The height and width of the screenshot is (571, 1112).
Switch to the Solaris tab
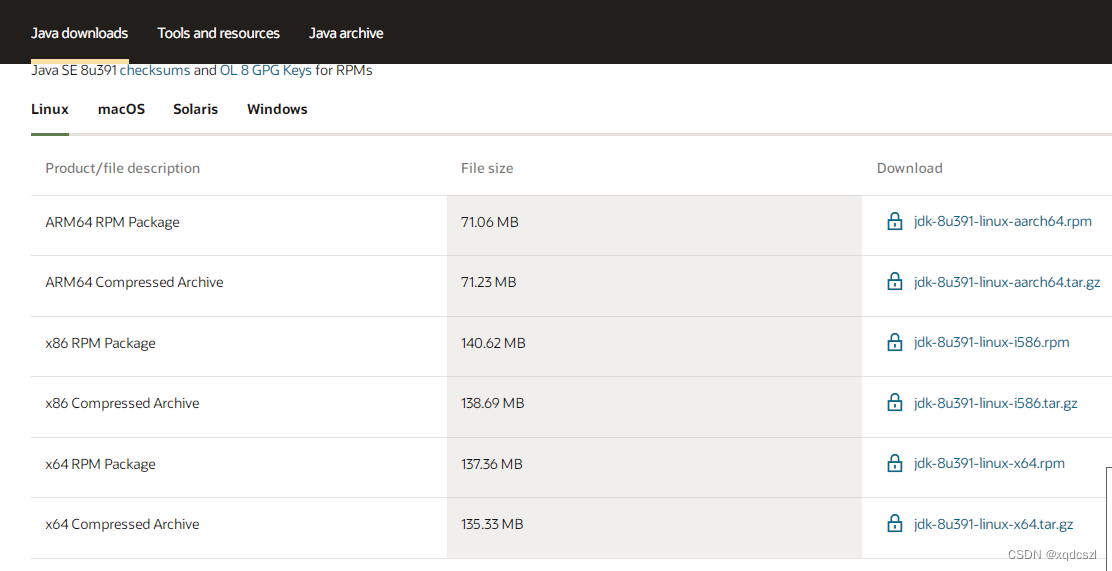click(195, 109)
